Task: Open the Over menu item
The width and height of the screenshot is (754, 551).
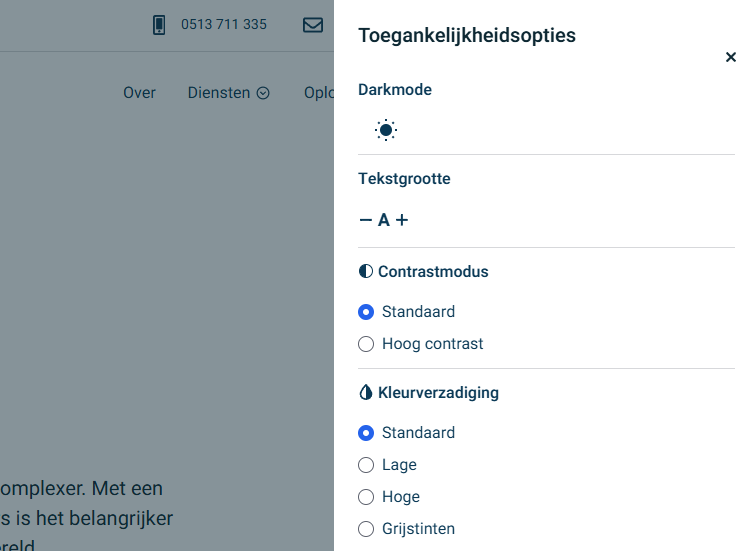Action: 140,93
